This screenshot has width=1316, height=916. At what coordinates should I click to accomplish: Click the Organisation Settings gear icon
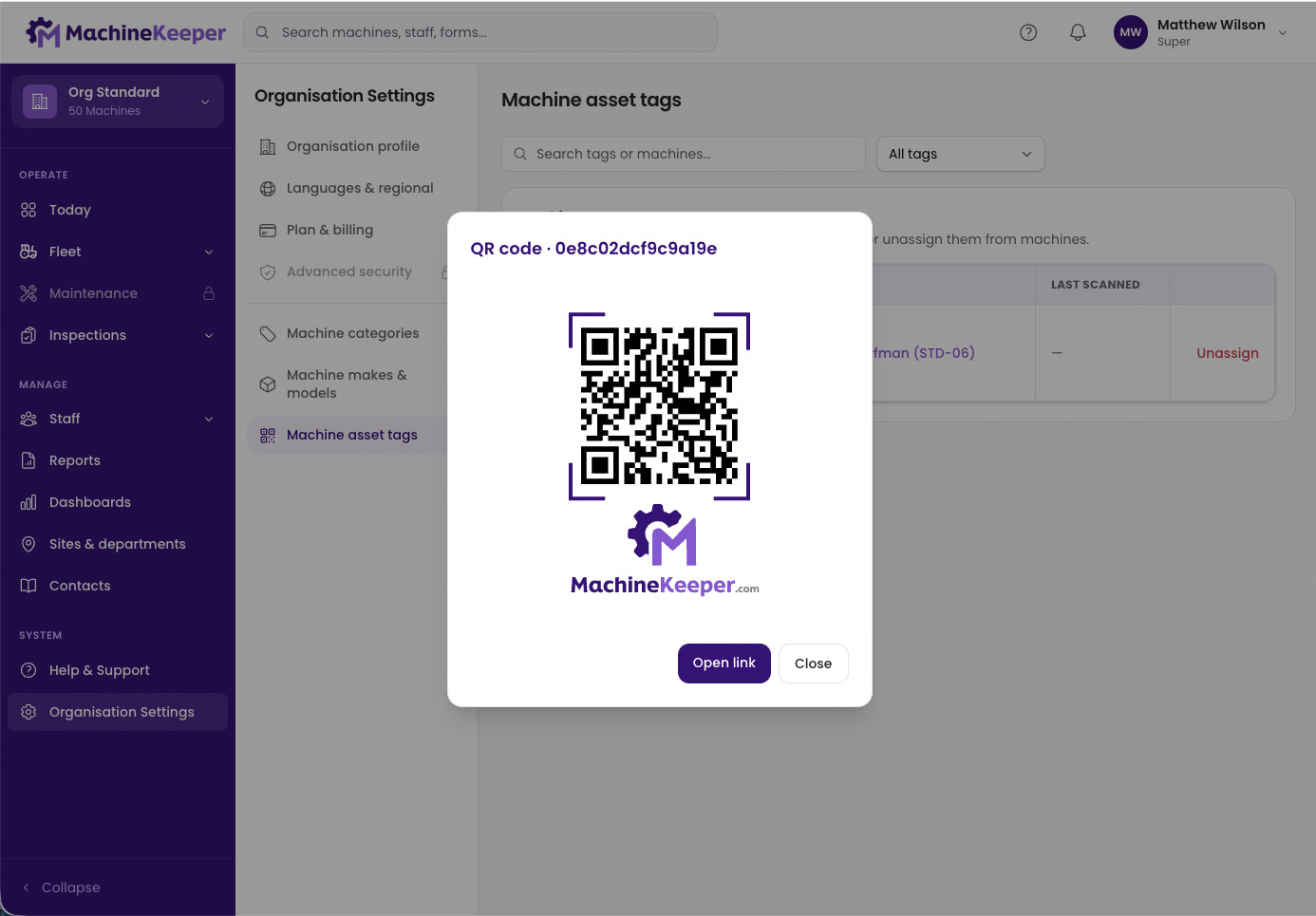click(28, 712)
